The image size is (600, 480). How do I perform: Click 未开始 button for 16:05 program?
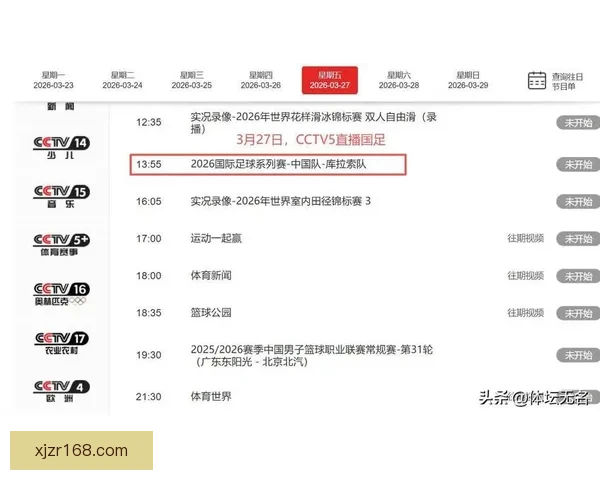click(578, 202)
